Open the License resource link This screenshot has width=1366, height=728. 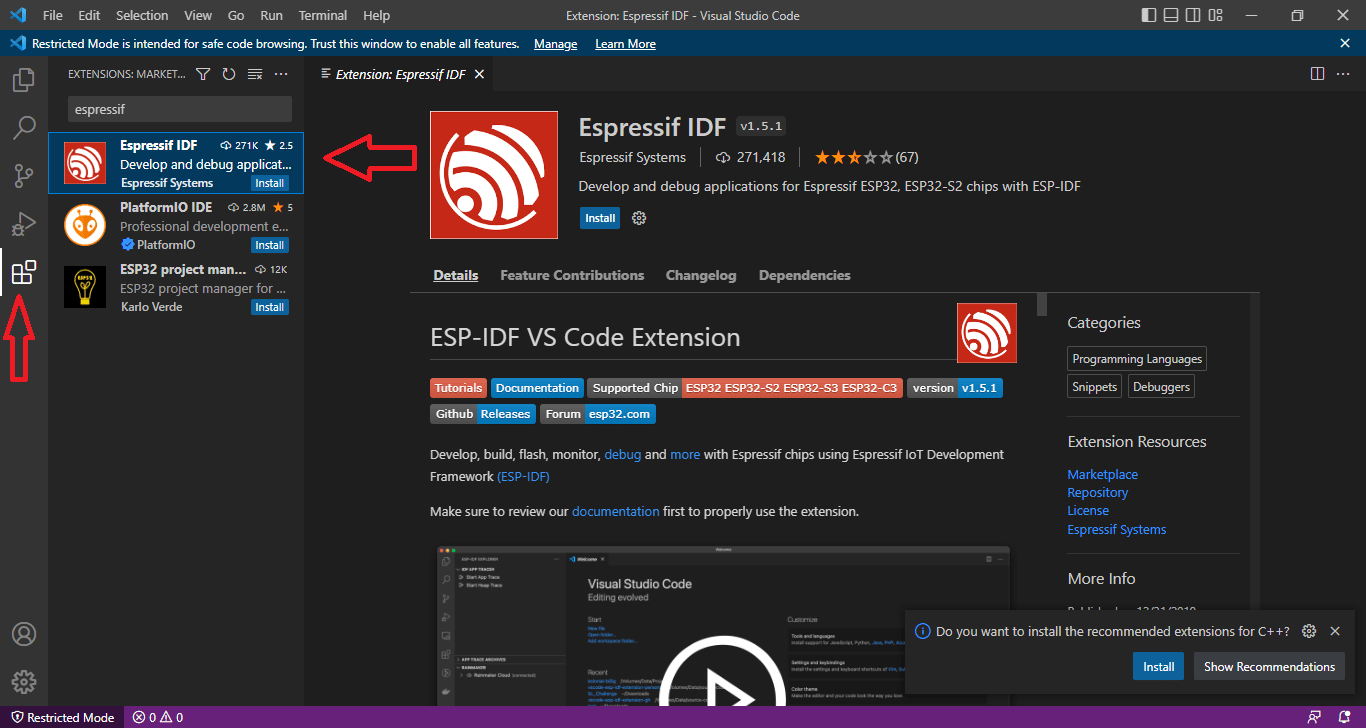1088,511
